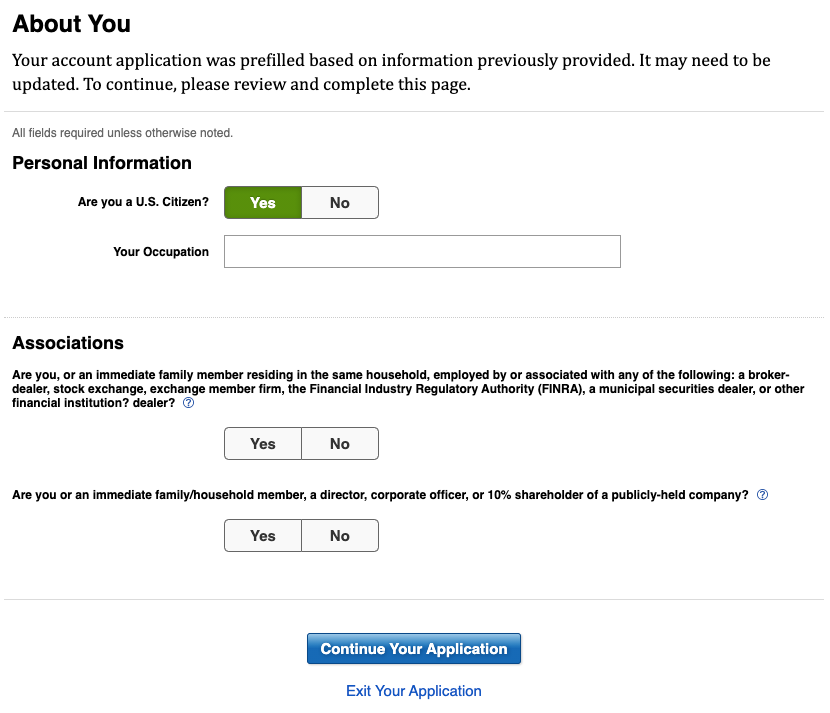
Task: Follow the Exit Your Application link
Action: pos(414,691)
